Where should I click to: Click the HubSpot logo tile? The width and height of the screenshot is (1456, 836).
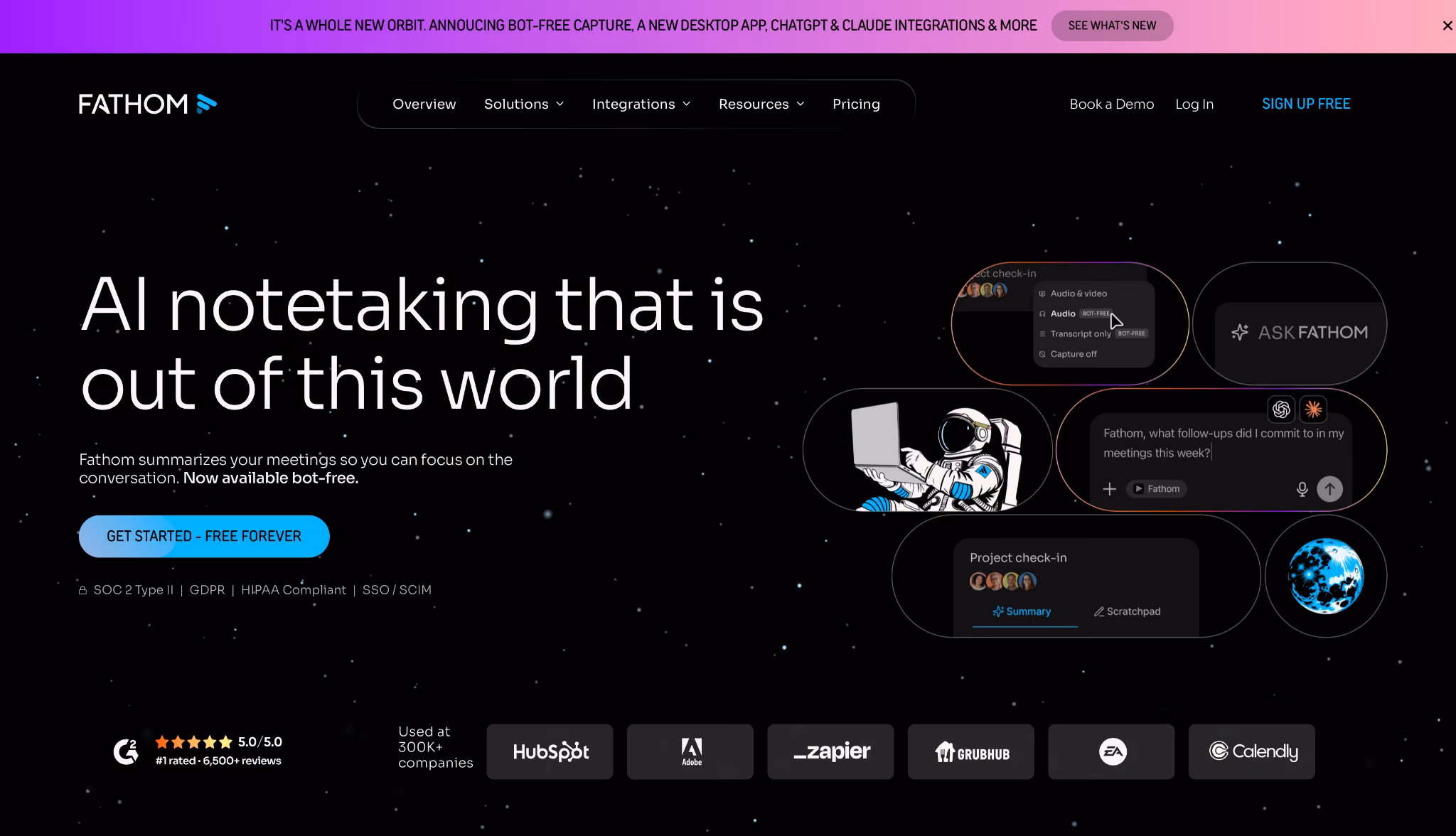point(550,751)
